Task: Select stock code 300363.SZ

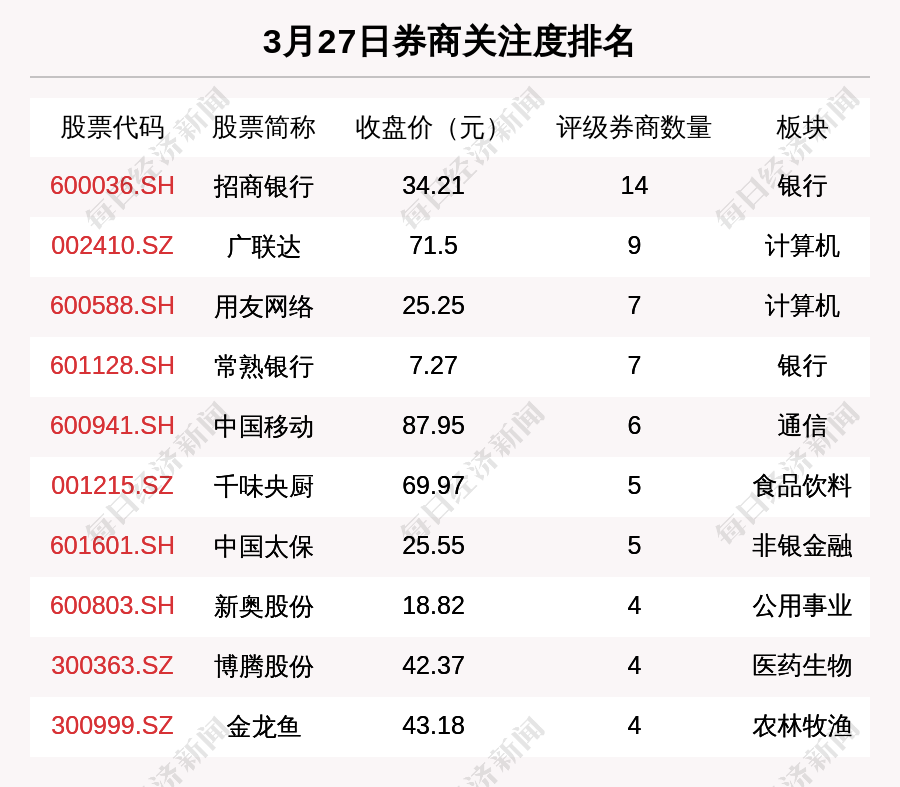Action: 112,666
